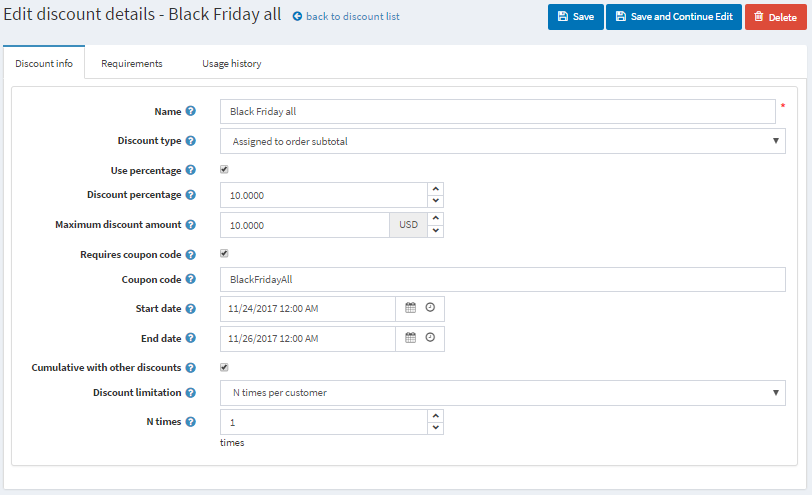812x495 pixels.
Task: Click the help icon beside Discount limitation
Action: [x=191, y=393]
